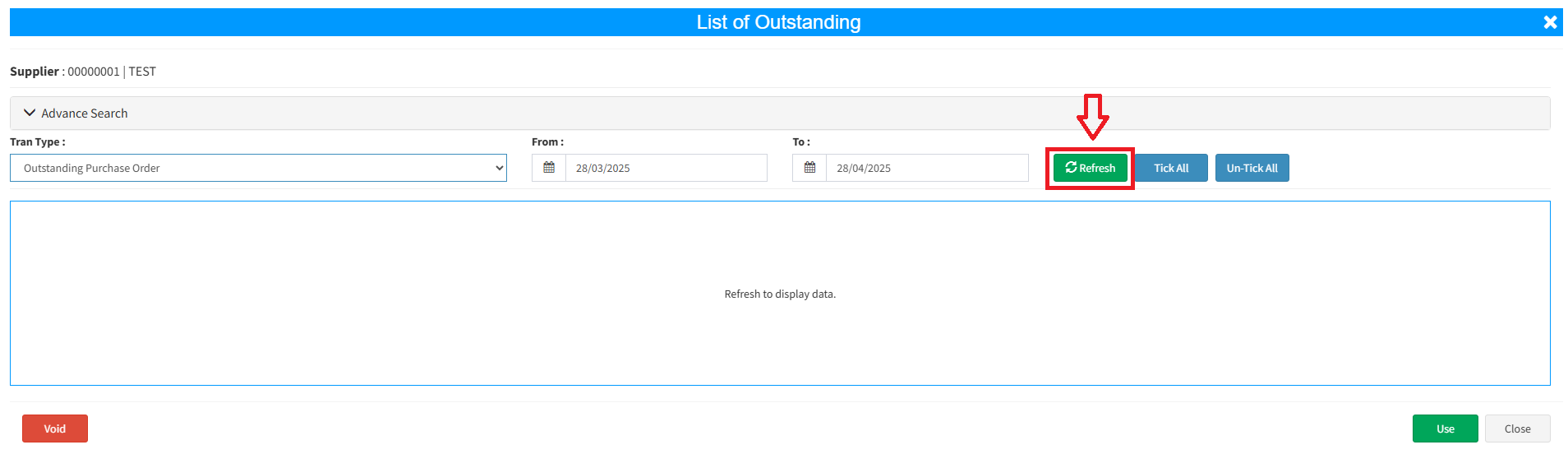The image size is (1568, 454).
Task: Open the To date calendar icon
Action: pos(809,168)
